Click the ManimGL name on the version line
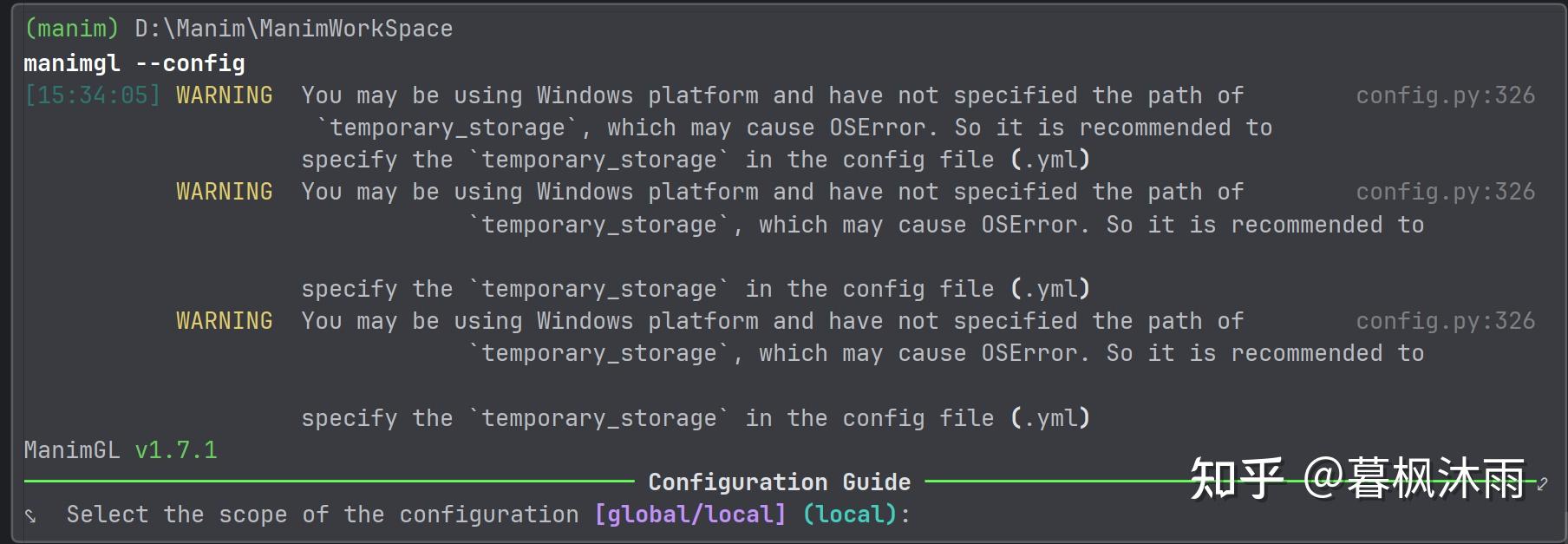Screen dimensions: 1568x544 pyautogui.click(x=72, y=450)
